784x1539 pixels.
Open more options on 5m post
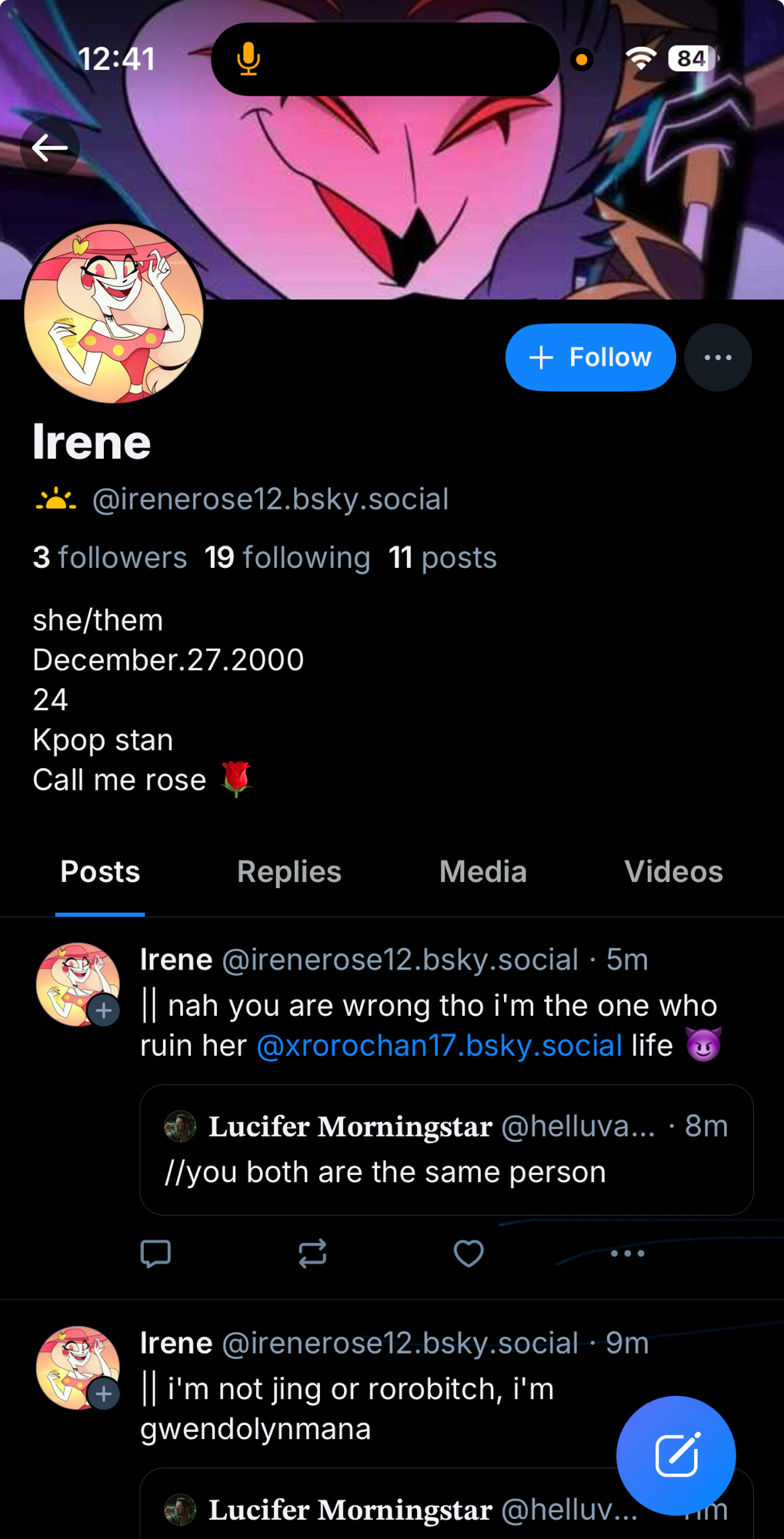click(x=627, y=1254)
